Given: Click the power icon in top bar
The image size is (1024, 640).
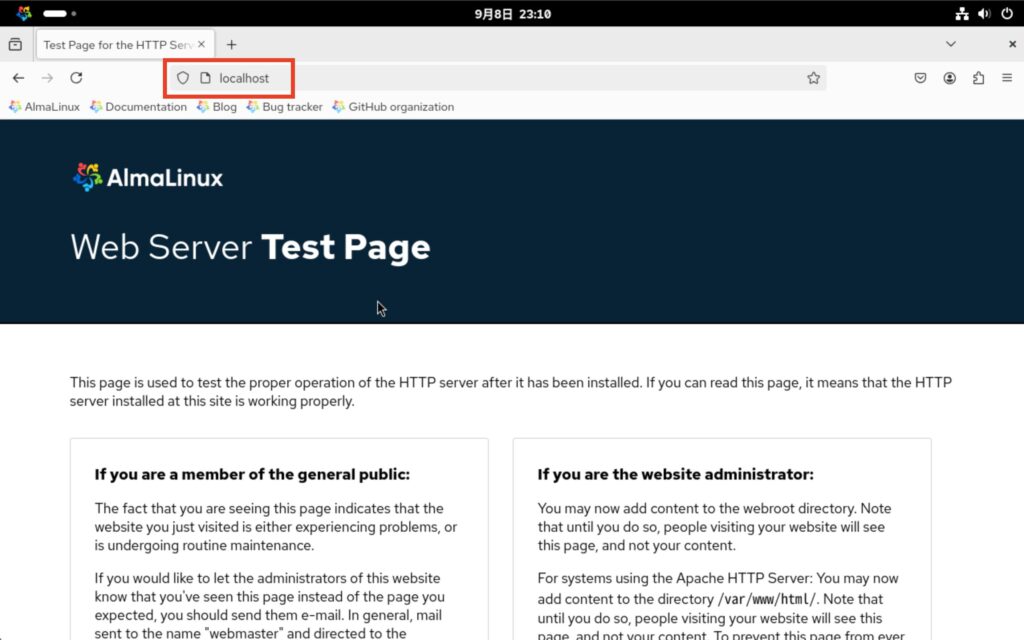Looking at the screenshot, I should pos(1006,14).
